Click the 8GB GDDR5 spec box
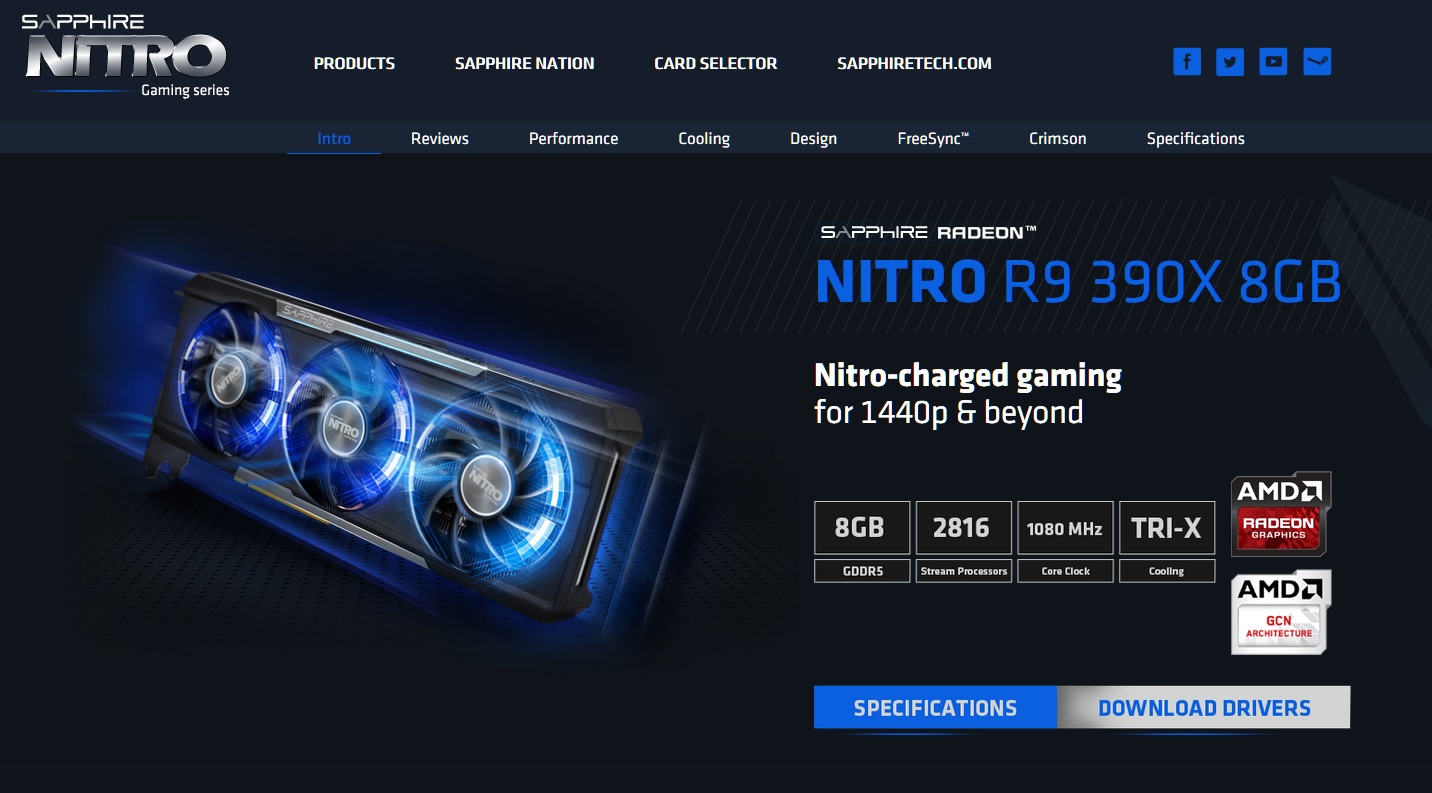Image resolution: width=1432 pixels, height=793 pixels. [862, 542]
